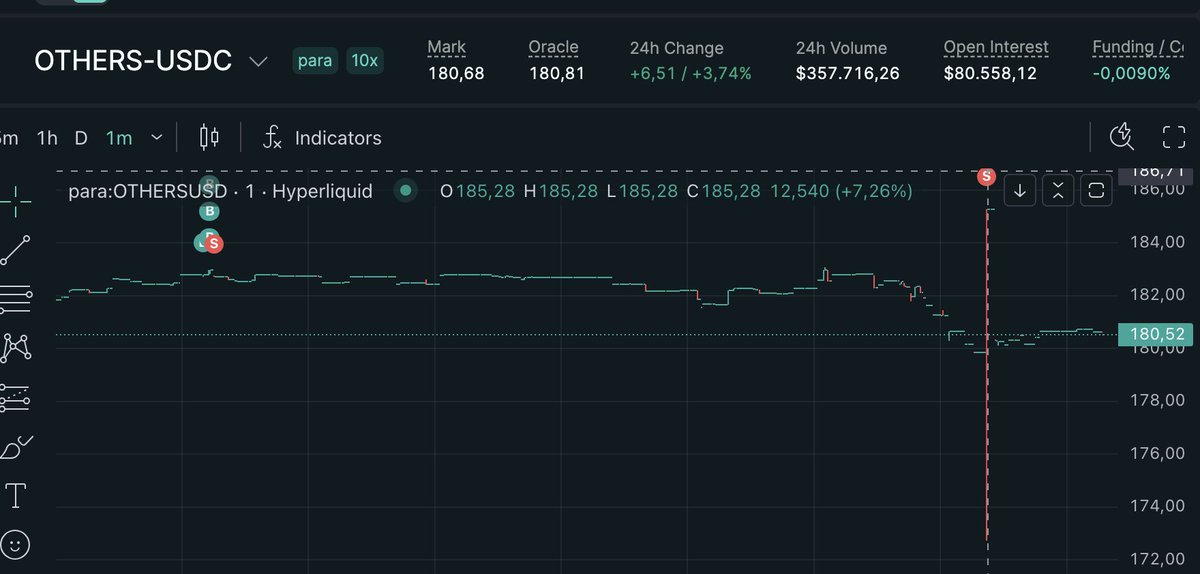Open the quick search lightning icon

1122,138
